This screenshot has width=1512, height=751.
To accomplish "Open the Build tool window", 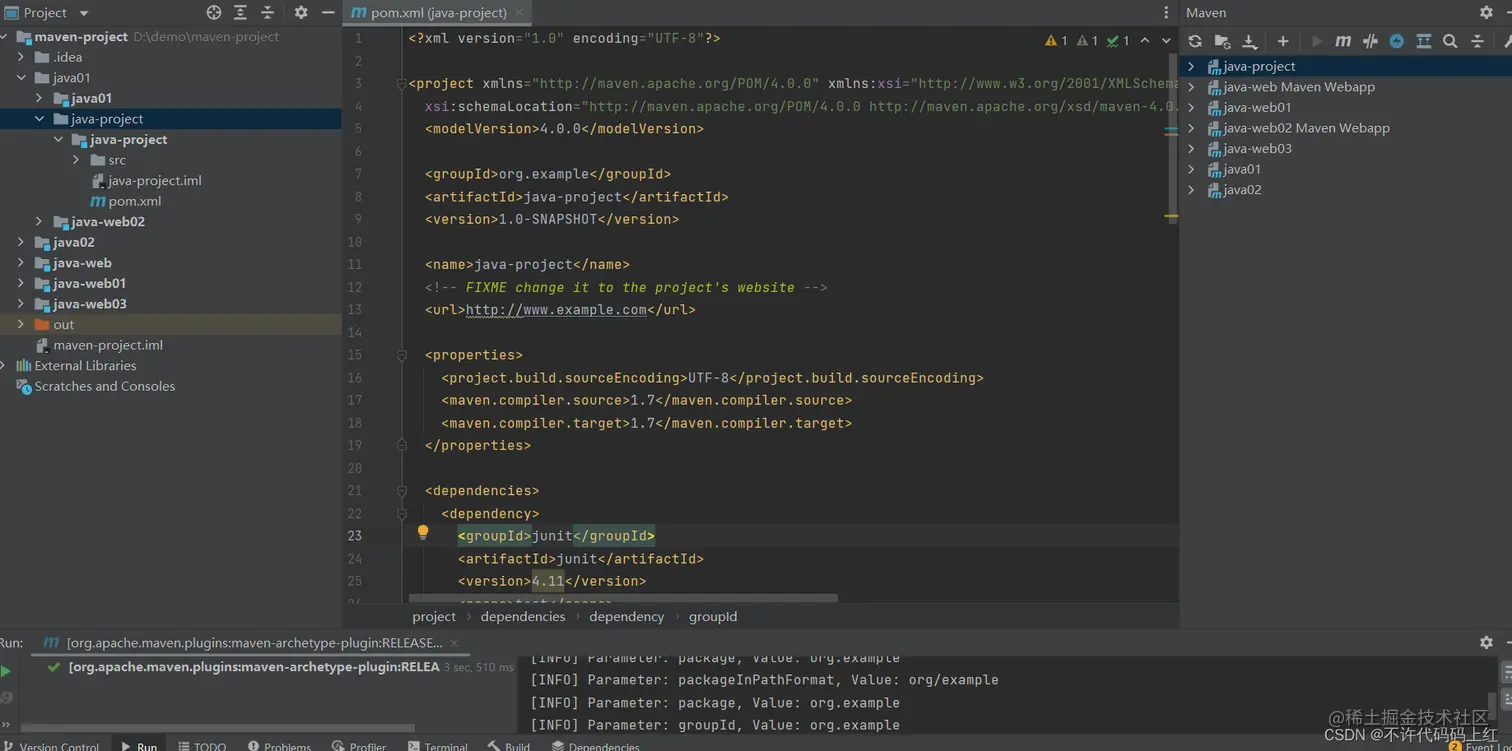I will tap(510, 746).
